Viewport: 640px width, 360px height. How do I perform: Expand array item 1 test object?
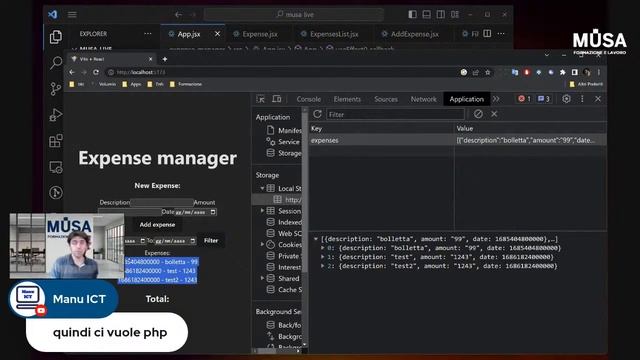pos(323,257)
